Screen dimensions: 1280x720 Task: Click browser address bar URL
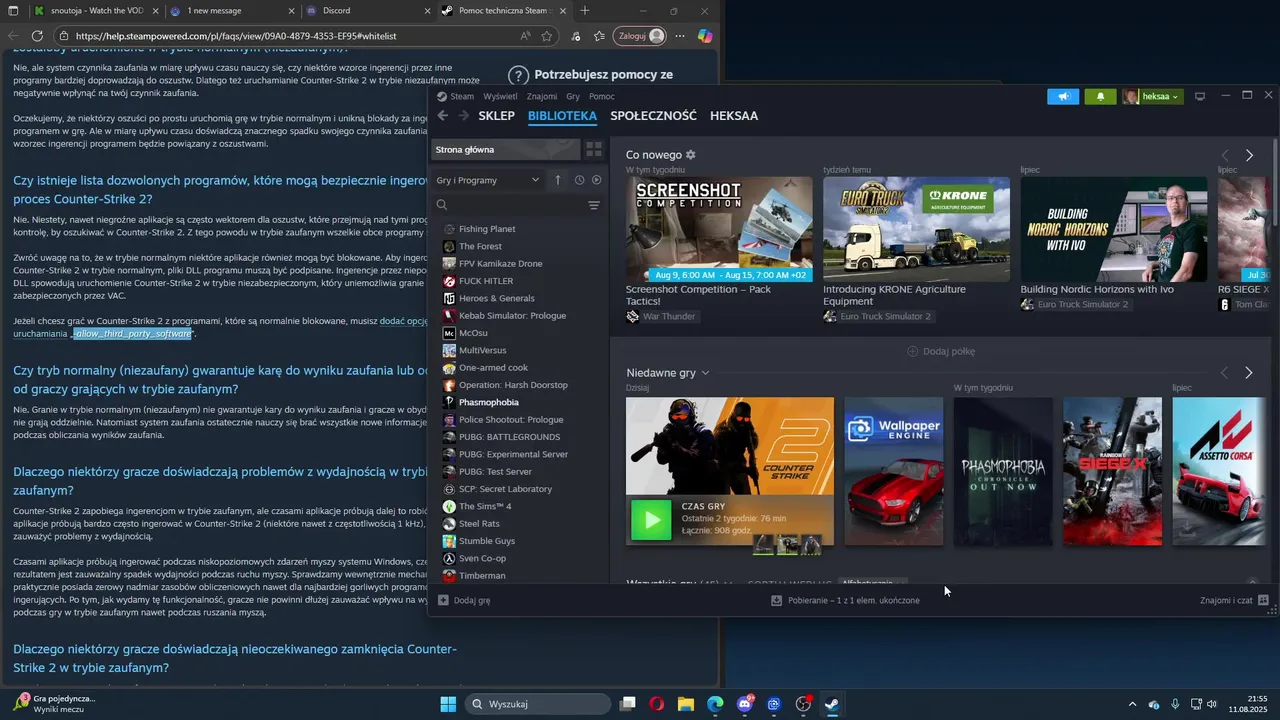pos(236,36)
